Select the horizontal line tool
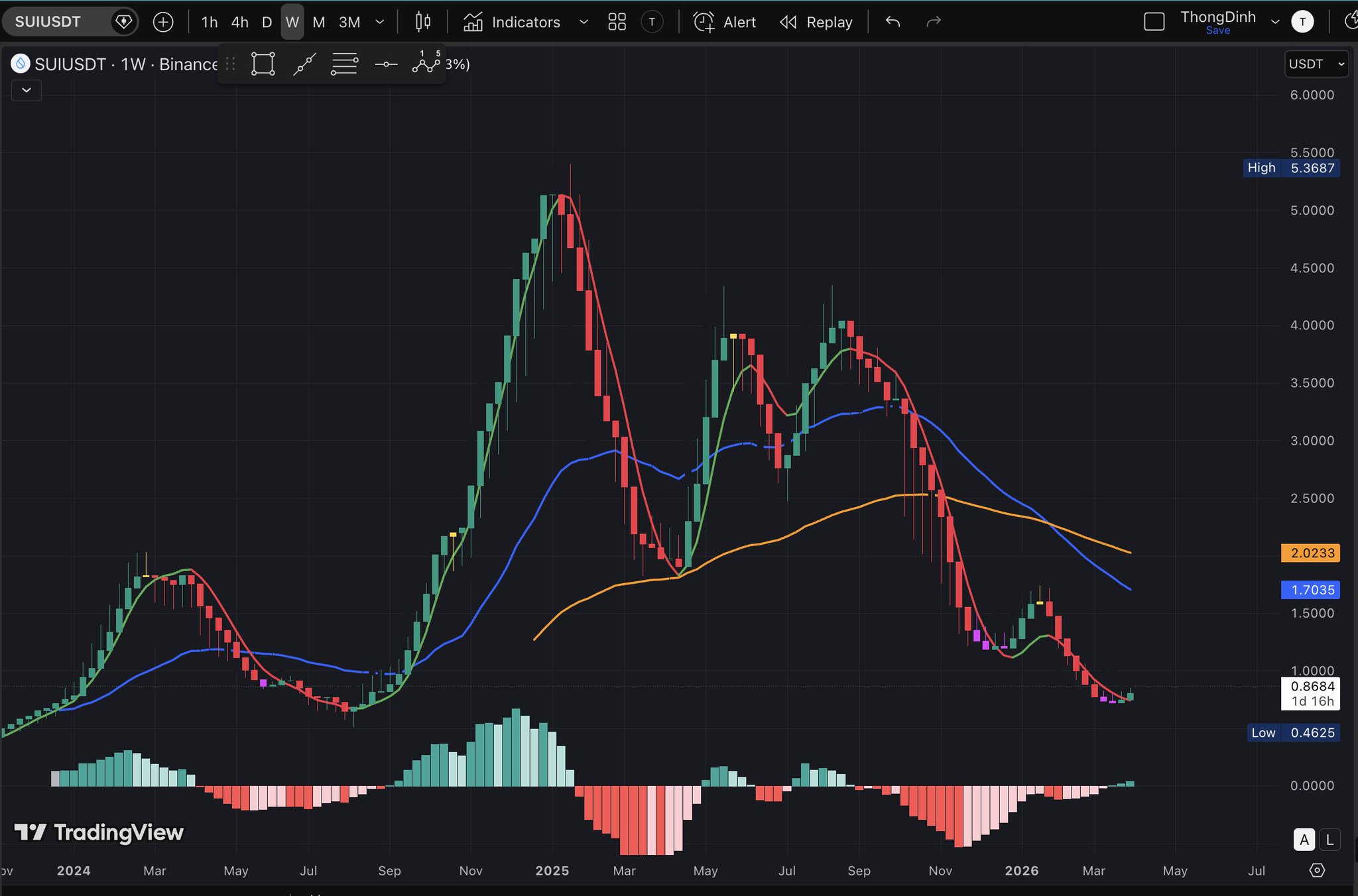Viewport: 1358px width, 896px height. [385, 64]
